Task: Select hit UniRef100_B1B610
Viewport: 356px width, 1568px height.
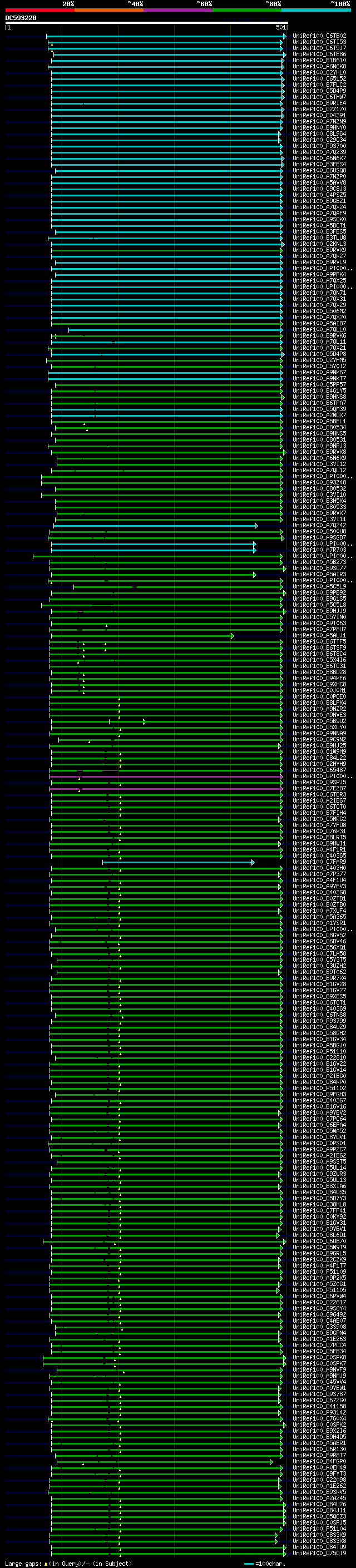Action: coord(319,60)
